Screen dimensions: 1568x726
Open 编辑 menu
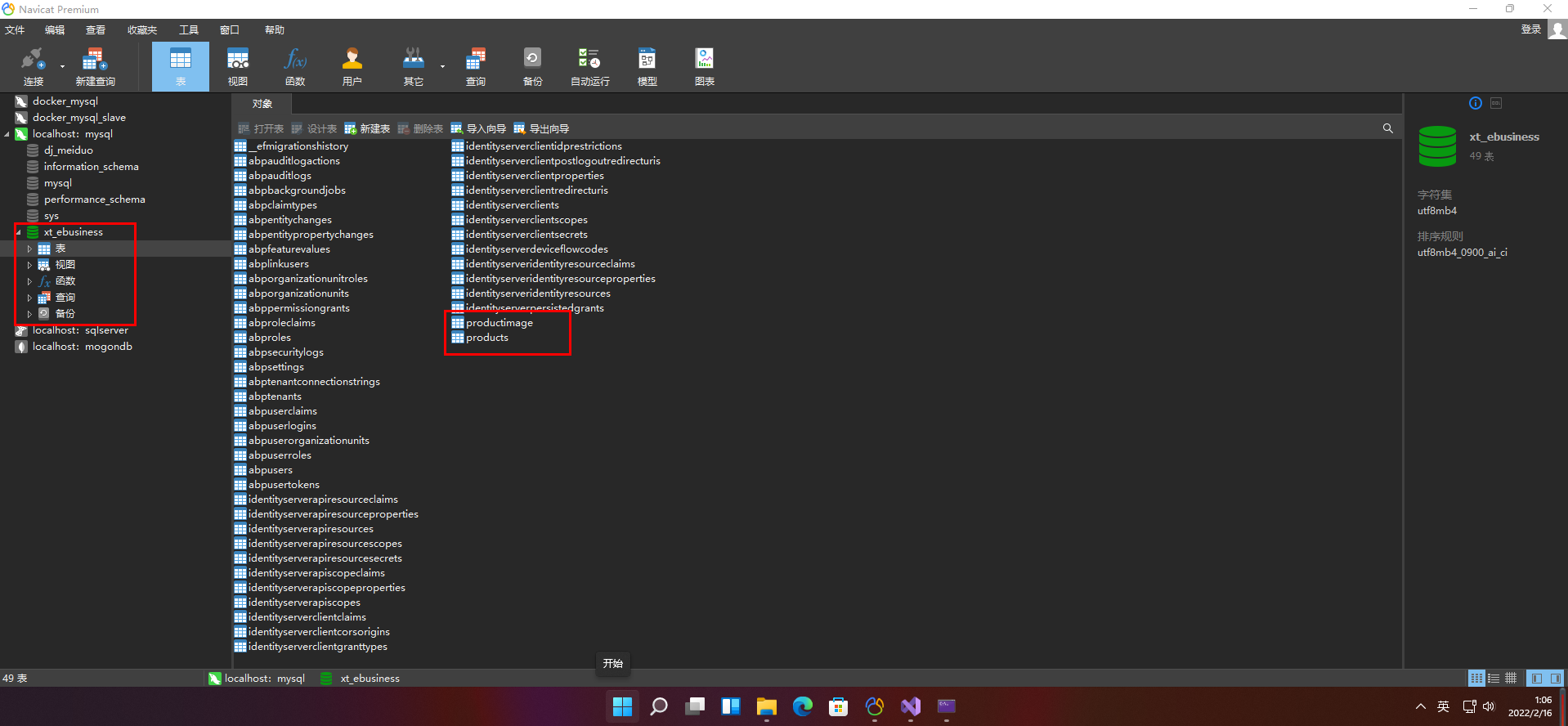click(x=55, y=30)
